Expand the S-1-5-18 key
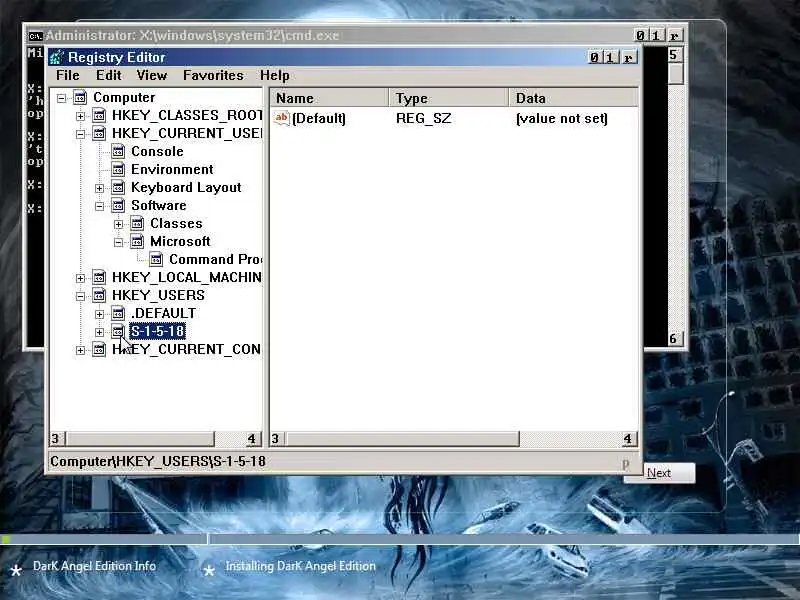 coord(99,332)
